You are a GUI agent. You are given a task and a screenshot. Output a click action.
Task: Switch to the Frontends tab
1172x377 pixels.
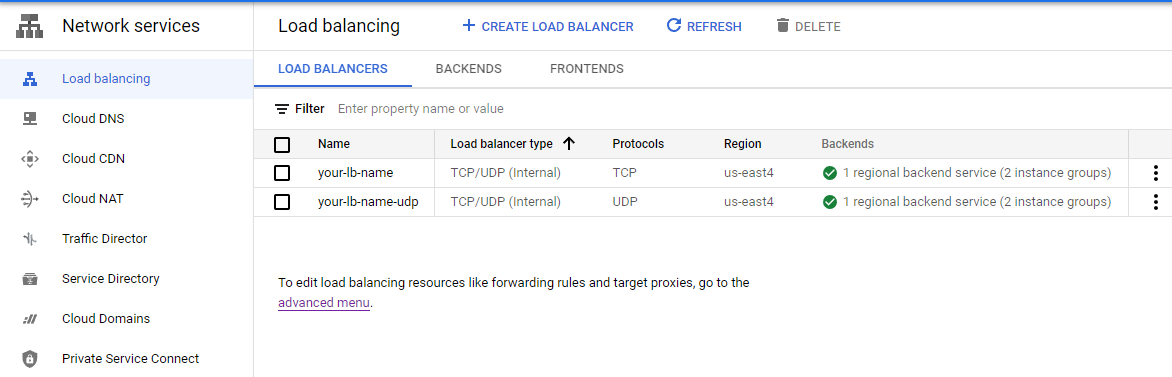click(x=587, y=69)
